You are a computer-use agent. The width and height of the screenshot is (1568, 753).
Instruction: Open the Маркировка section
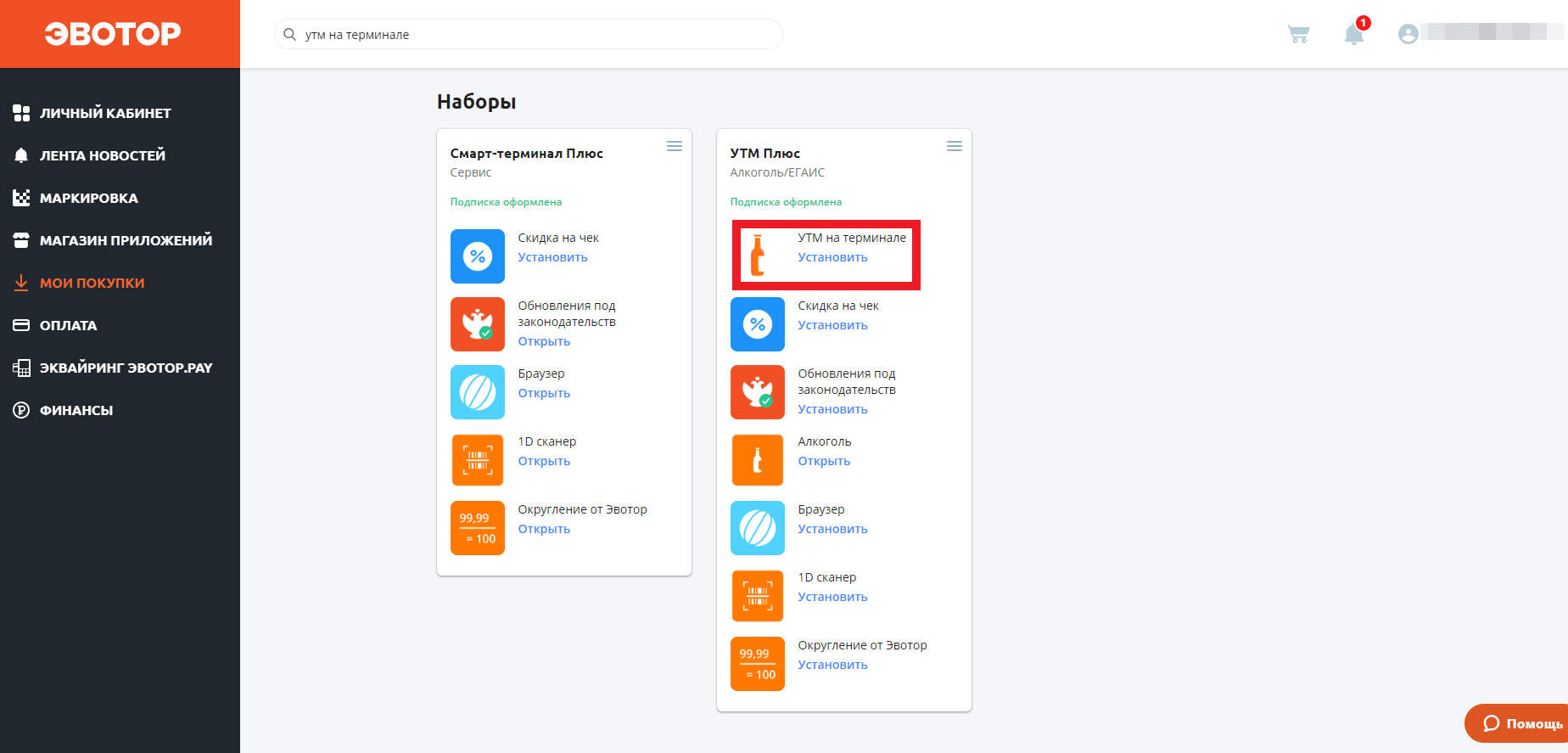(89, 198)
